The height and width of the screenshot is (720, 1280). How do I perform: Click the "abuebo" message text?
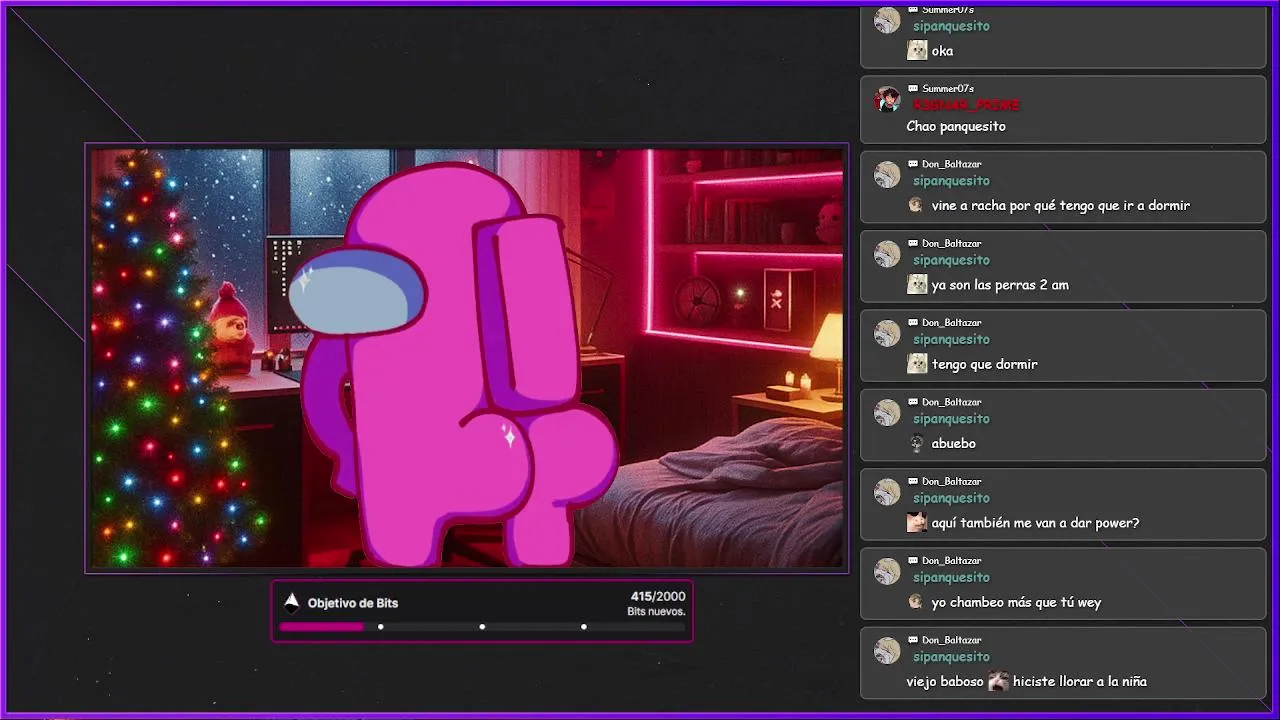[x=954, y=443]
